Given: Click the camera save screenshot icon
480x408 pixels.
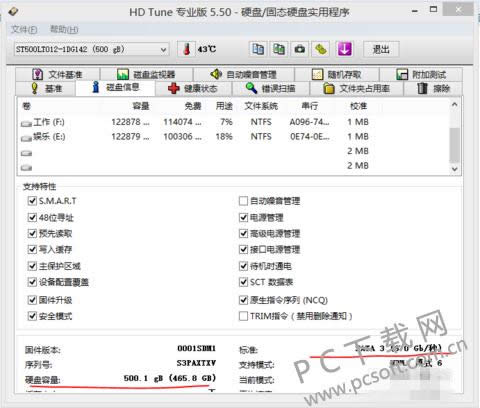Looking at the screenshot, I should (300, 49).
